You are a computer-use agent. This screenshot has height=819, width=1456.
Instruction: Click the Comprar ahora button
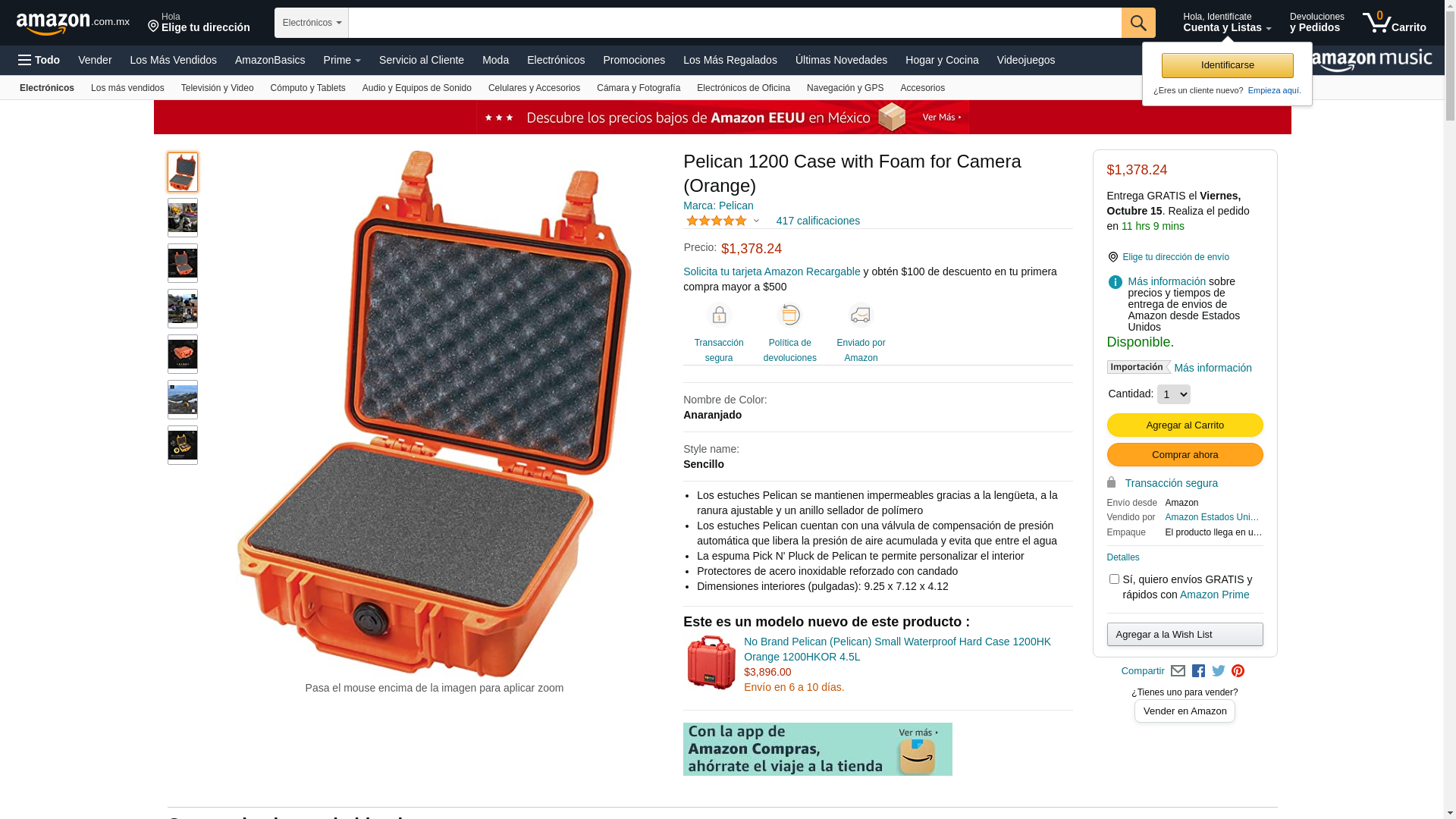click(1185, 455)
